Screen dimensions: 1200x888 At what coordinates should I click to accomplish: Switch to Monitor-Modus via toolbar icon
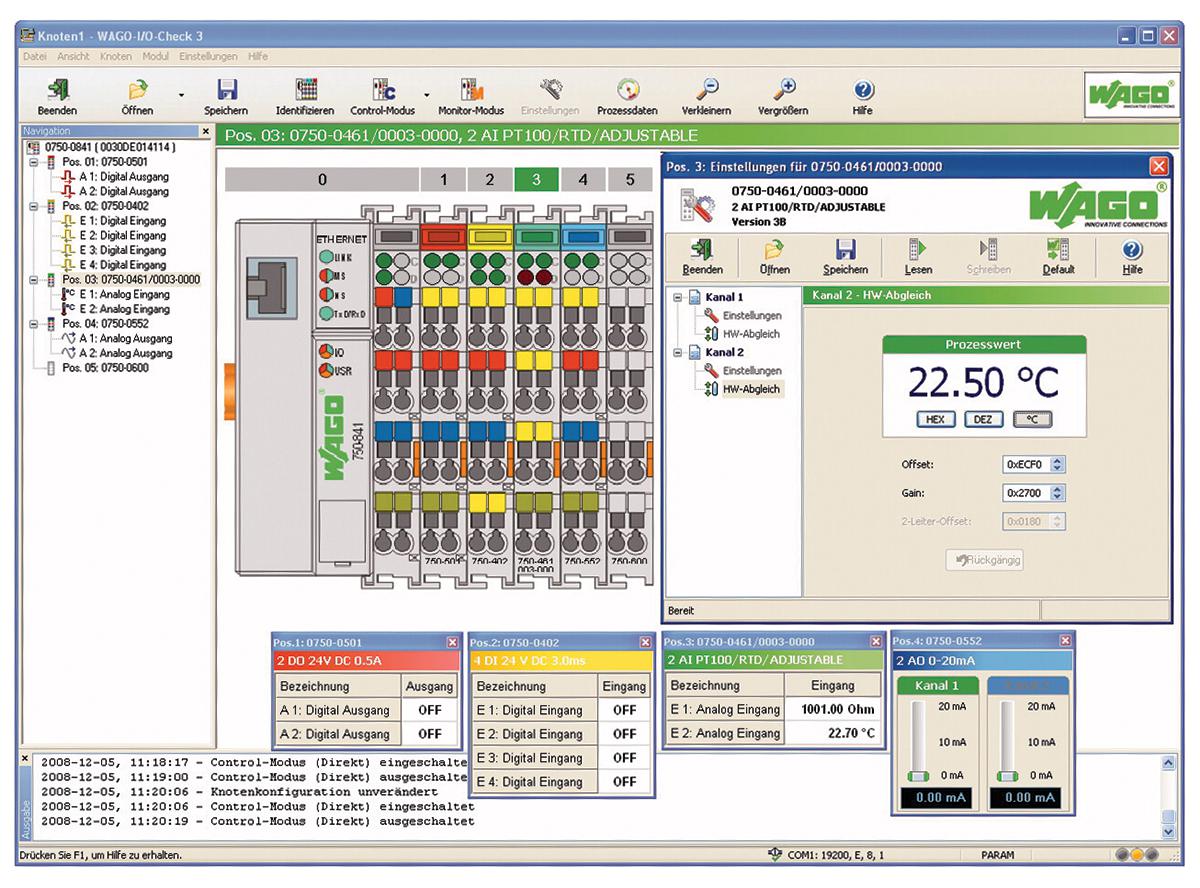click(x=470, y=90)
